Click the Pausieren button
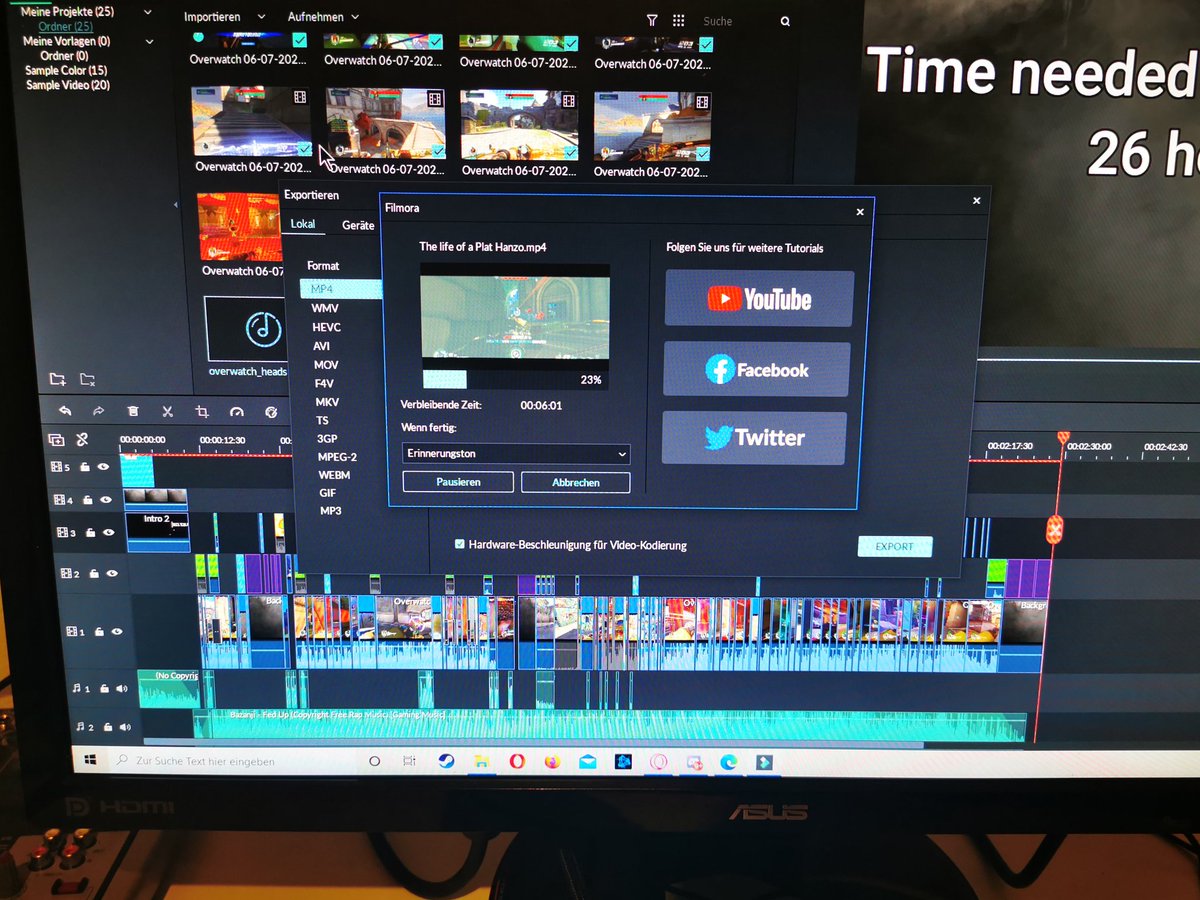 coord(458,482)
